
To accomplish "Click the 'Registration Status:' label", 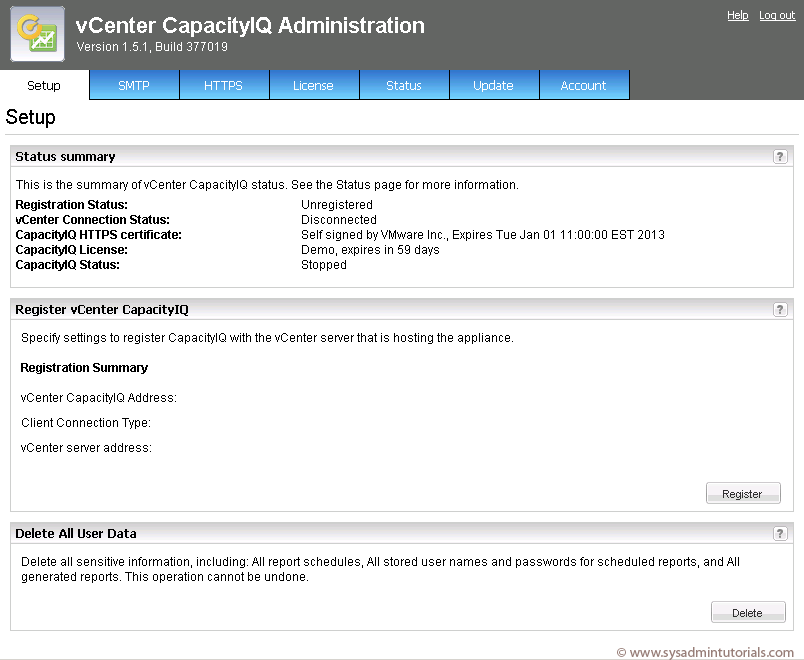I will (72, 205).
